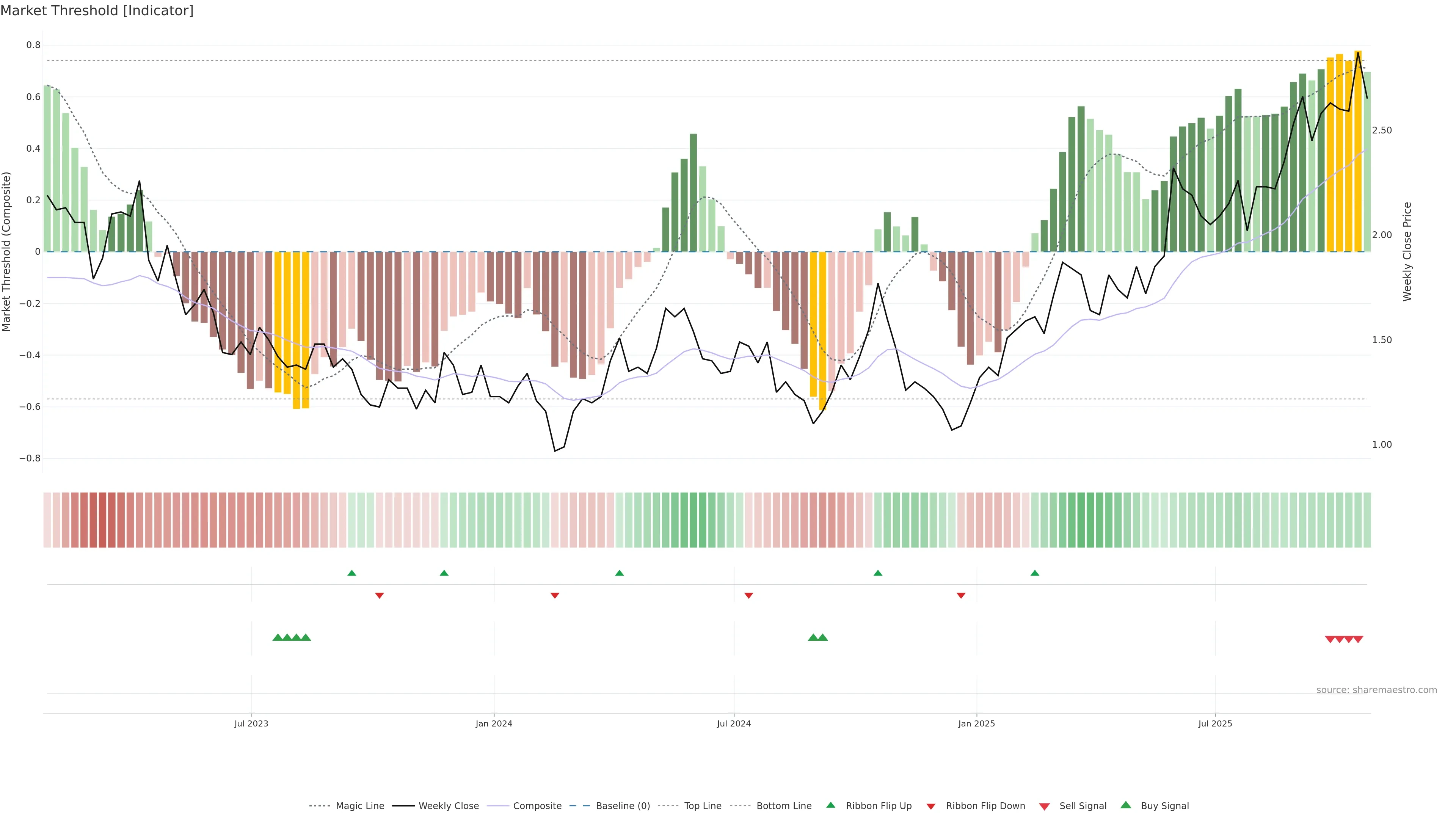Image resolution: width=1456 pixels, height=819 pixels.
Task: Click the Jan 2024 x-axis label
Action: click(493, 723)
